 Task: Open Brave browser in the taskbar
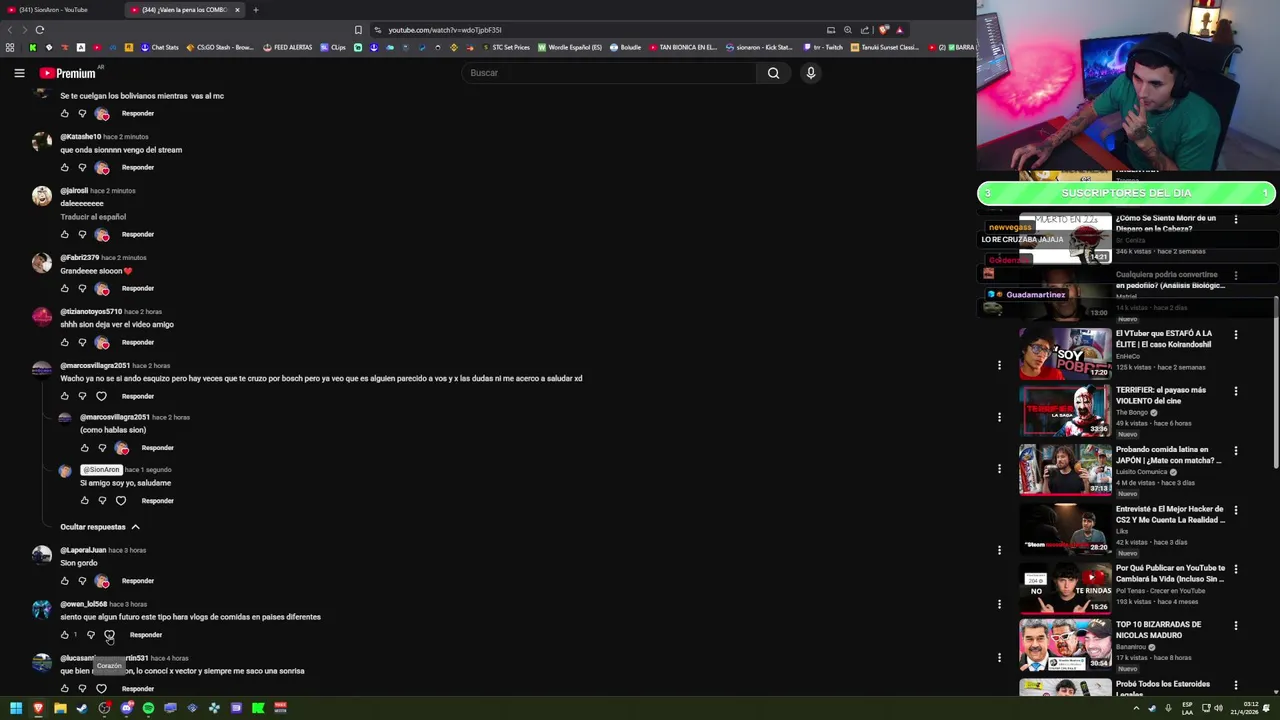[38, 708]
